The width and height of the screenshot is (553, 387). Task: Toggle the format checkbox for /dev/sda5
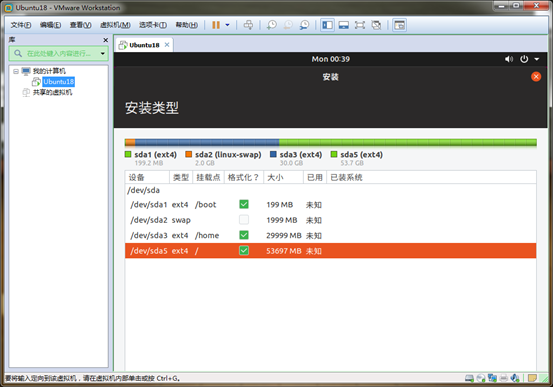coord(244,250)
